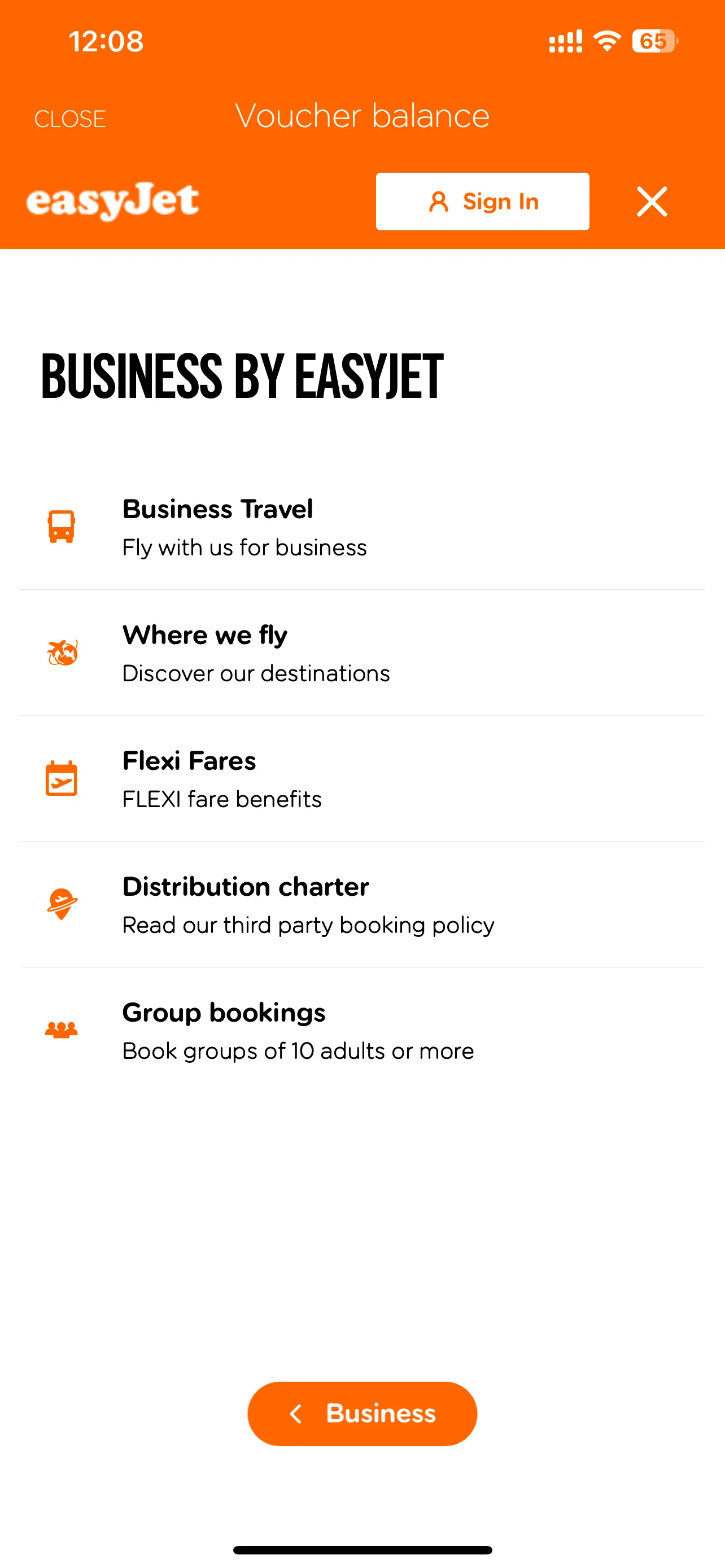Tap the CLOSE text button
The image size is (725, 1568).
click(70, 119)
